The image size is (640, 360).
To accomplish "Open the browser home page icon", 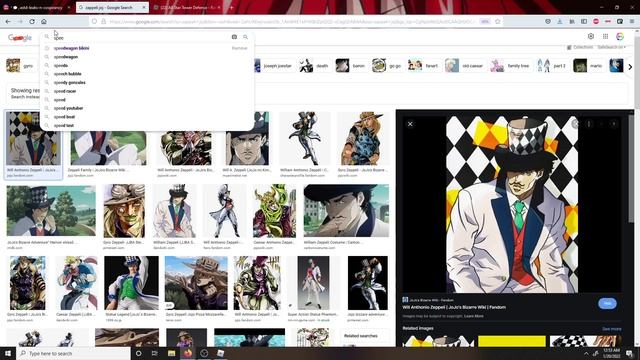I will 44,21.
